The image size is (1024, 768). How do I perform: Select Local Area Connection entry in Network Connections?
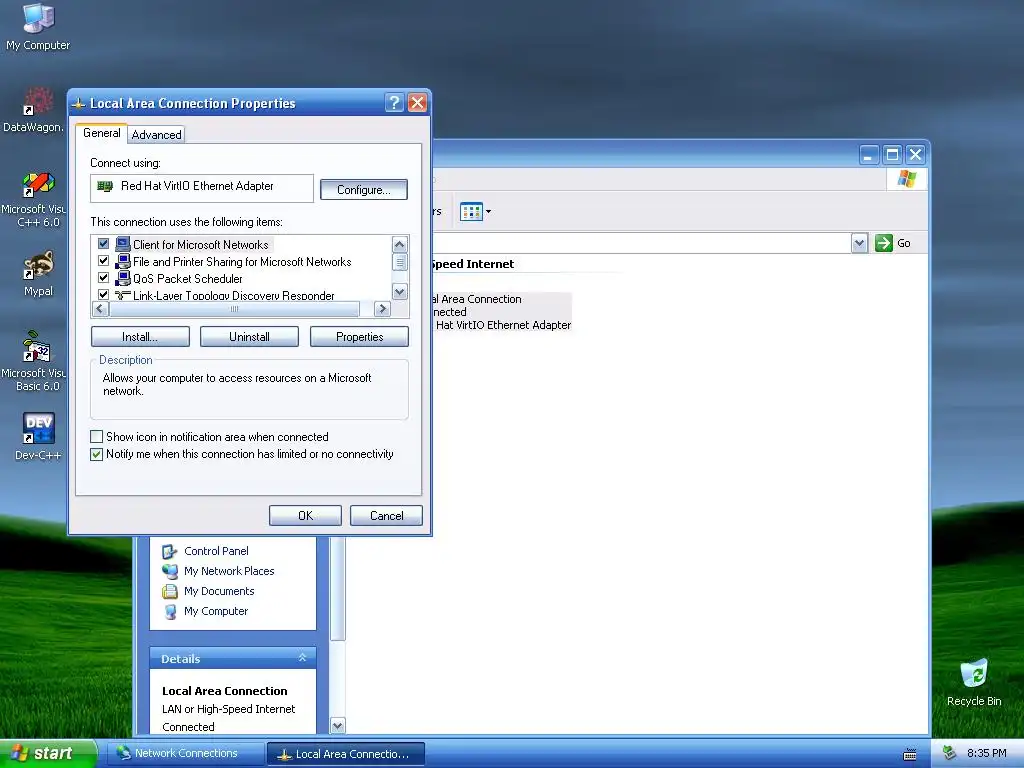500,312
